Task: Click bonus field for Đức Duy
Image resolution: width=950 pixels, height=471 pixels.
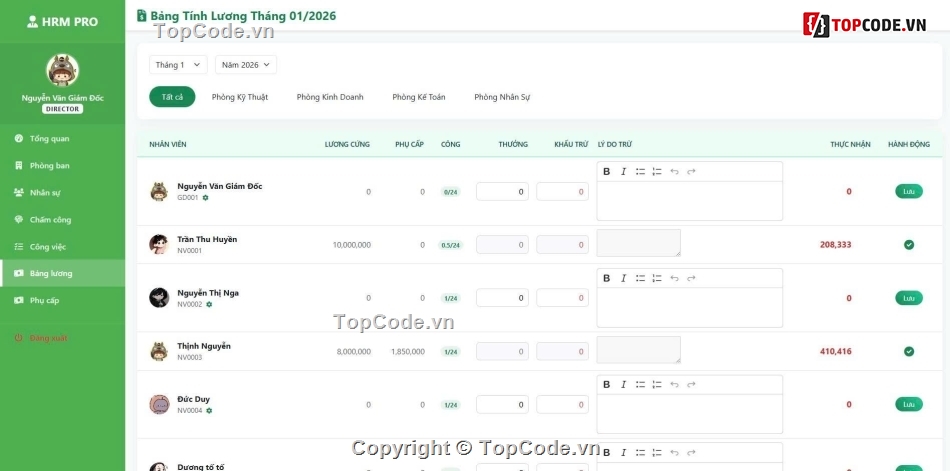Action: click(502, 404)
